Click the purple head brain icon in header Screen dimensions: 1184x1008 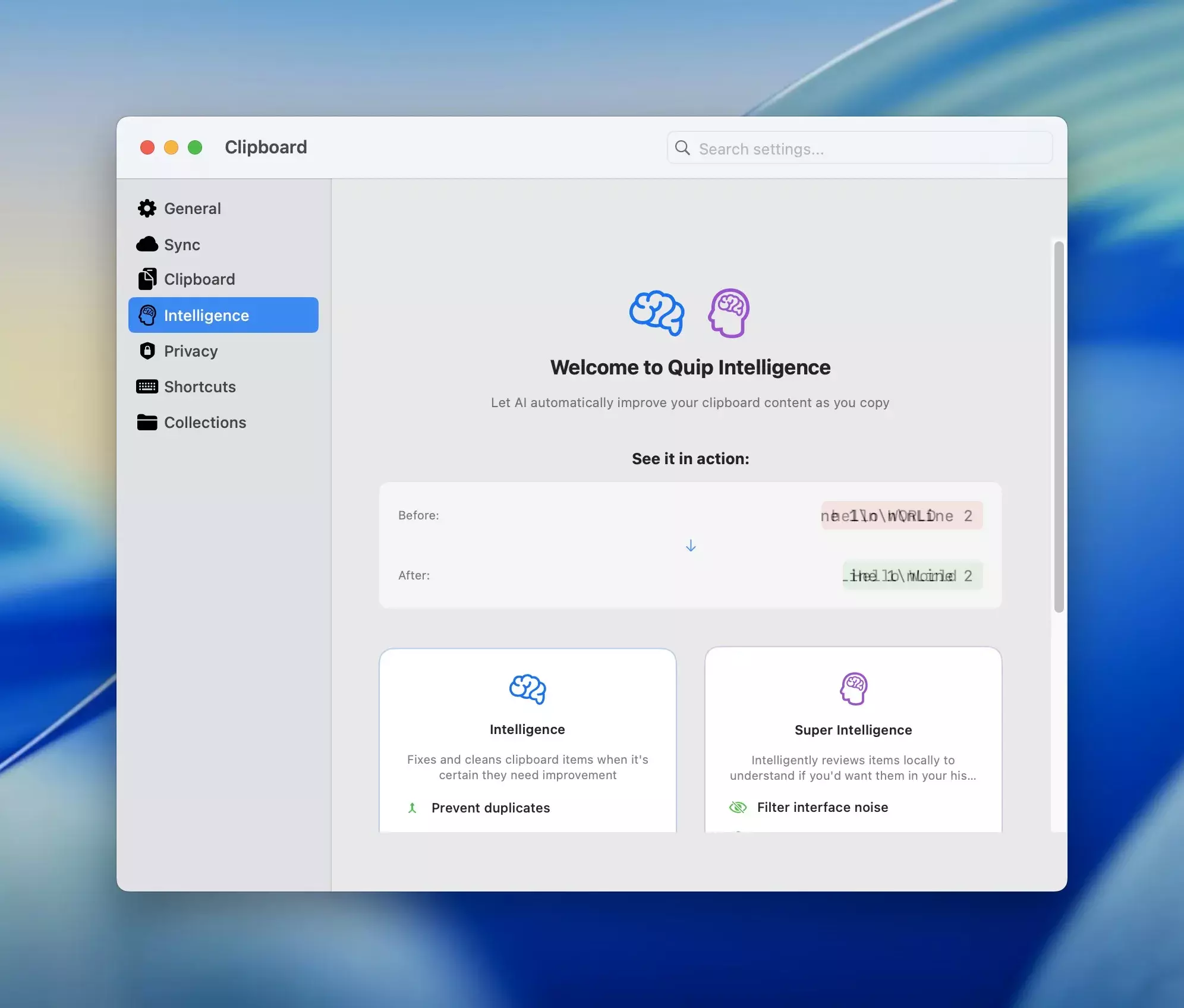tap(729, 313)
